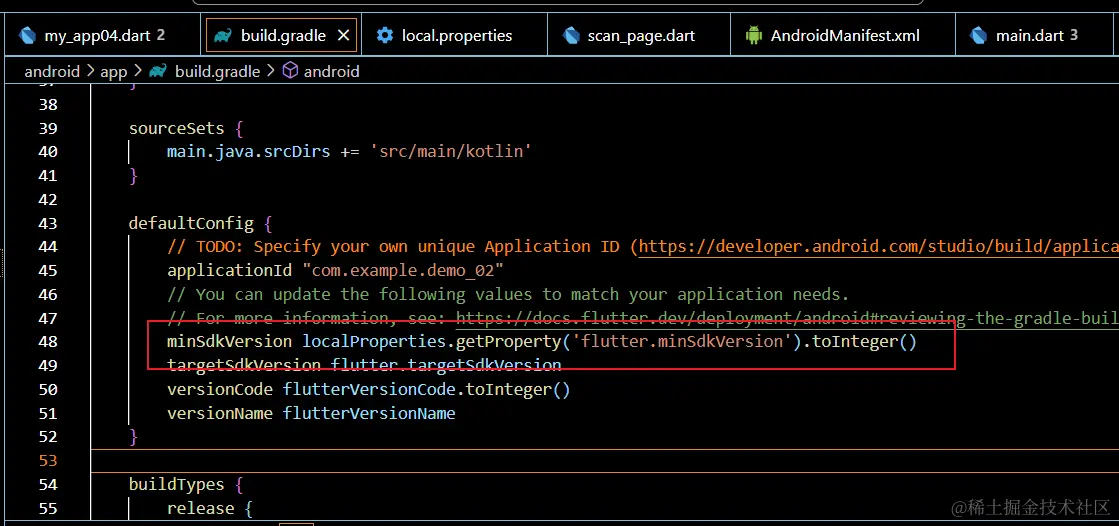Viewport: 1119px width, 526px height.
Task: Click the Gradle icon in the breadcrumb
Action: [x=158, y=71]
